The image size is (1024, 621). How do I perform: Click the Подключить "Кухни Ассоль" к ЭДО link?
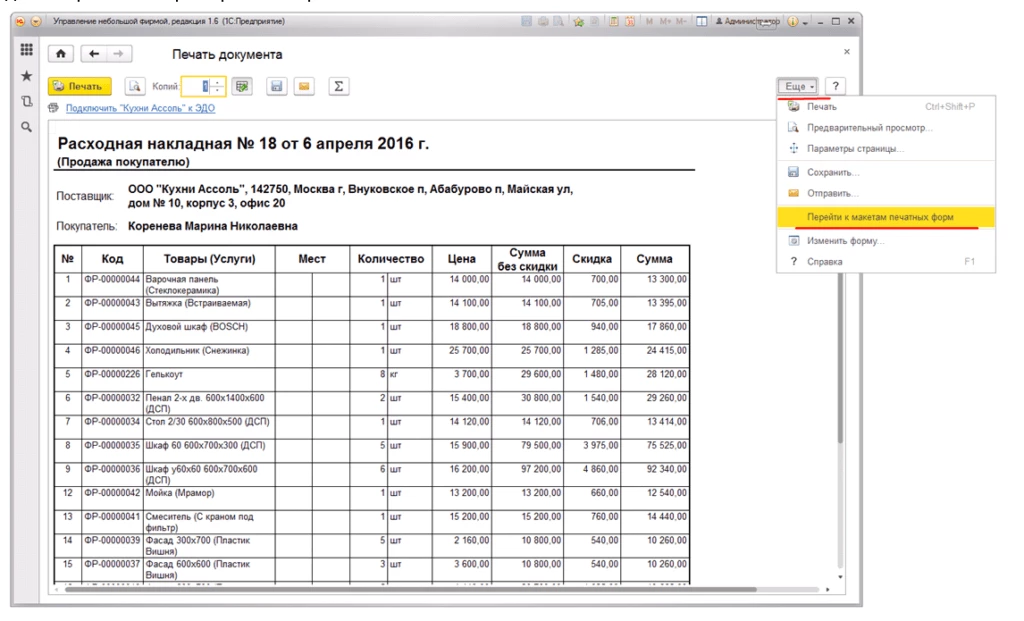coord(140,108)
